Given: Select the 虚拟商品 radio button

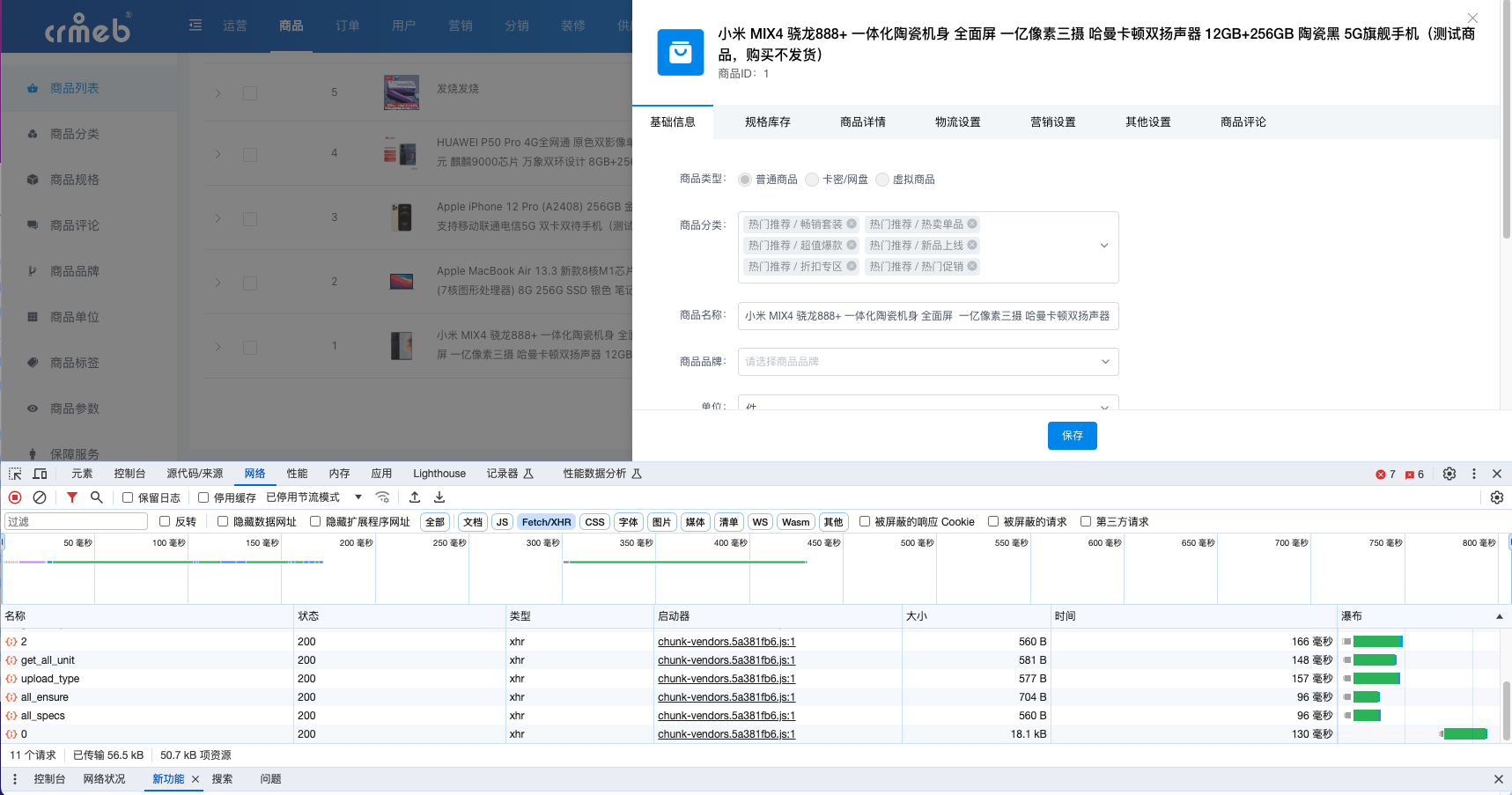Looking at the screenshot, I should click(x=882, y=180).
